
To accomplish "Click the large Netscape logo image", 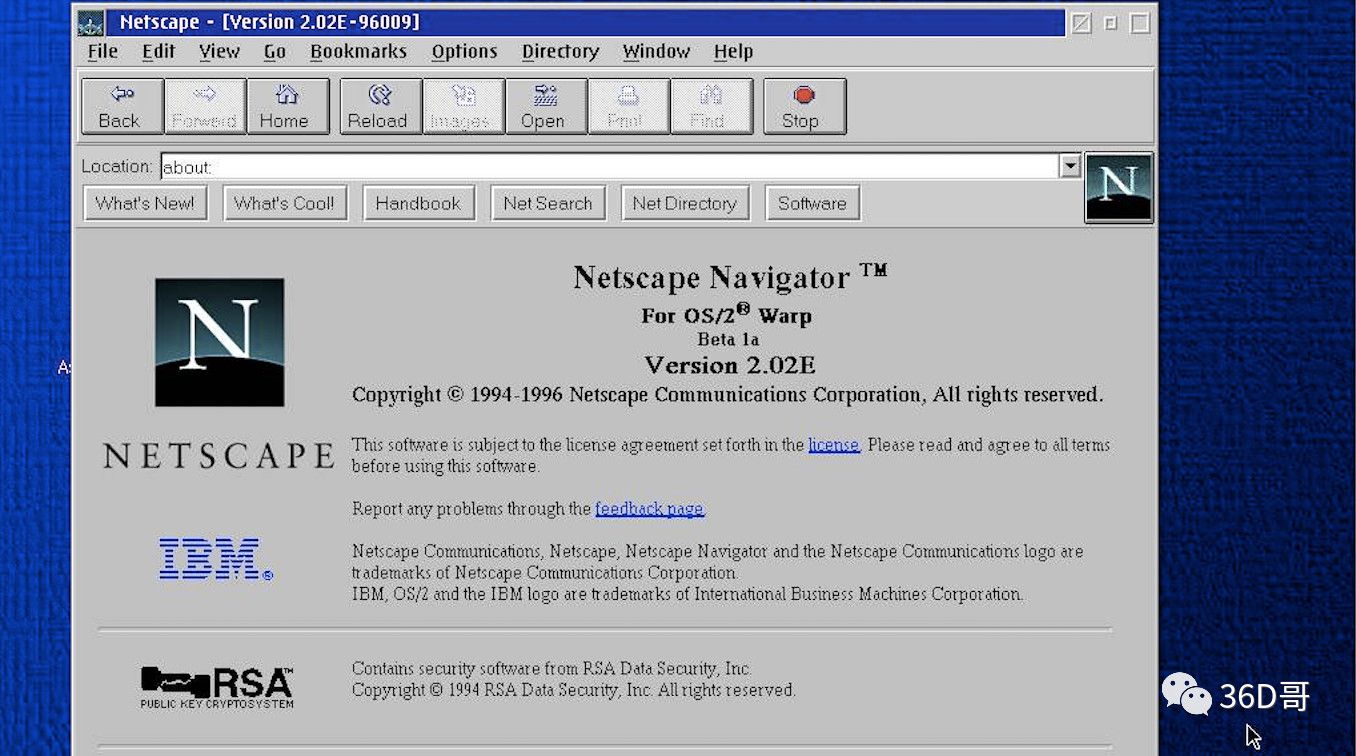I will click(219, 342).
